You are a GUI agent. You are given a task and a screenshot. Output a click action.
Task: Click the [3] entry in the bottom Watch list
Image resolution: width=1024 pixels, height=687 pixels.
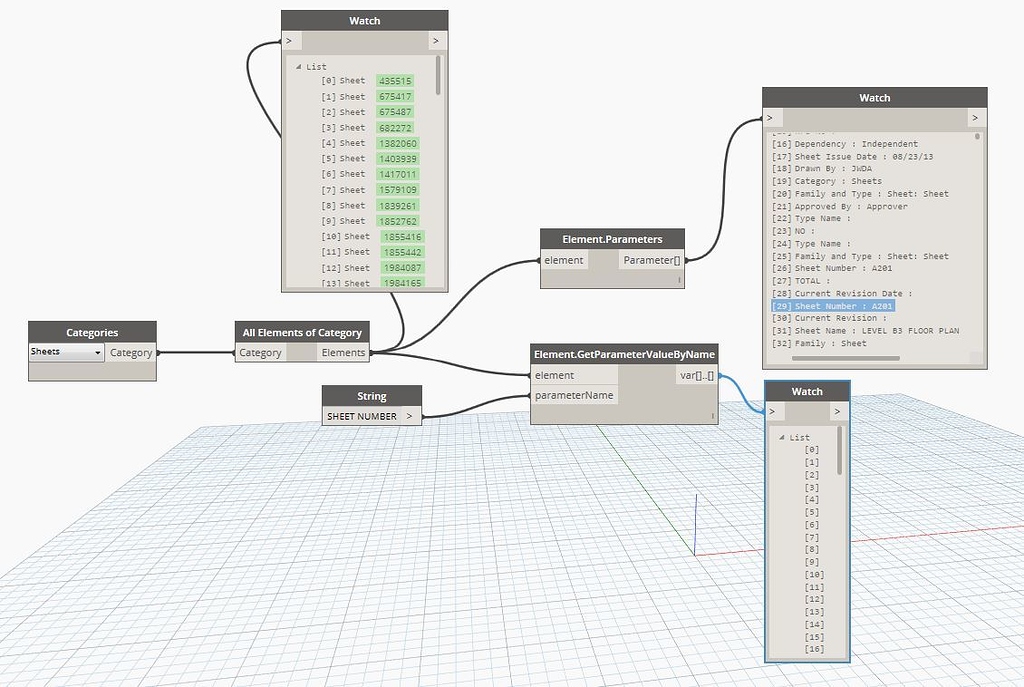812,488
